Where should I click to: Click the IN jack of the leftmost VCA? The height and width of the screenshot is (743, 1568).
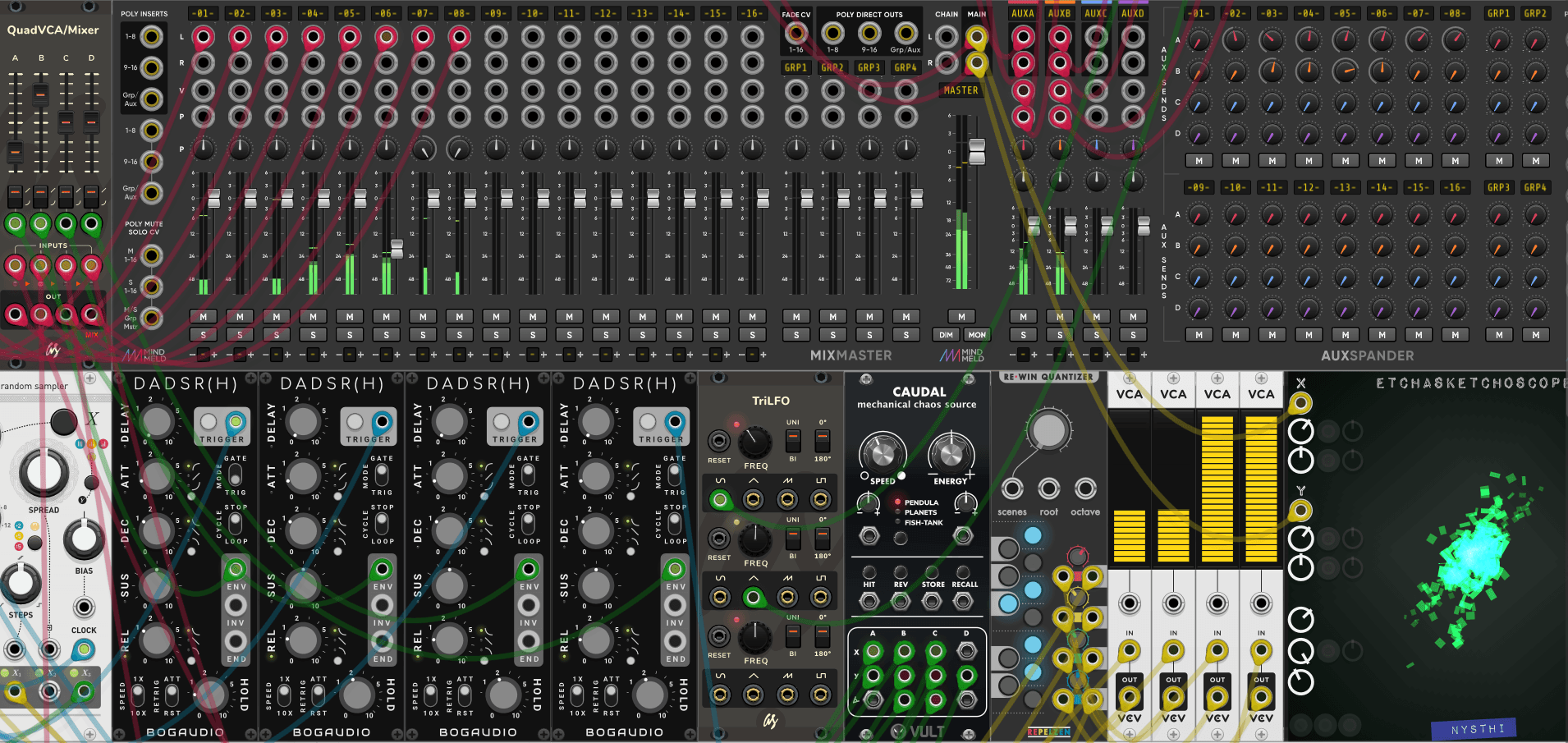point(1130,651)
